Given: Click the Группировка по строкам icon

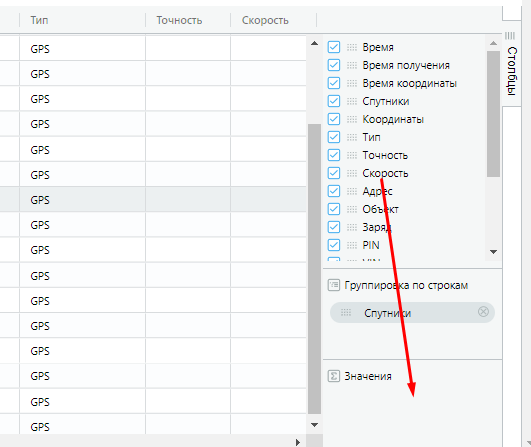Looking at the screenshot, I should click(x=334, y=285).
